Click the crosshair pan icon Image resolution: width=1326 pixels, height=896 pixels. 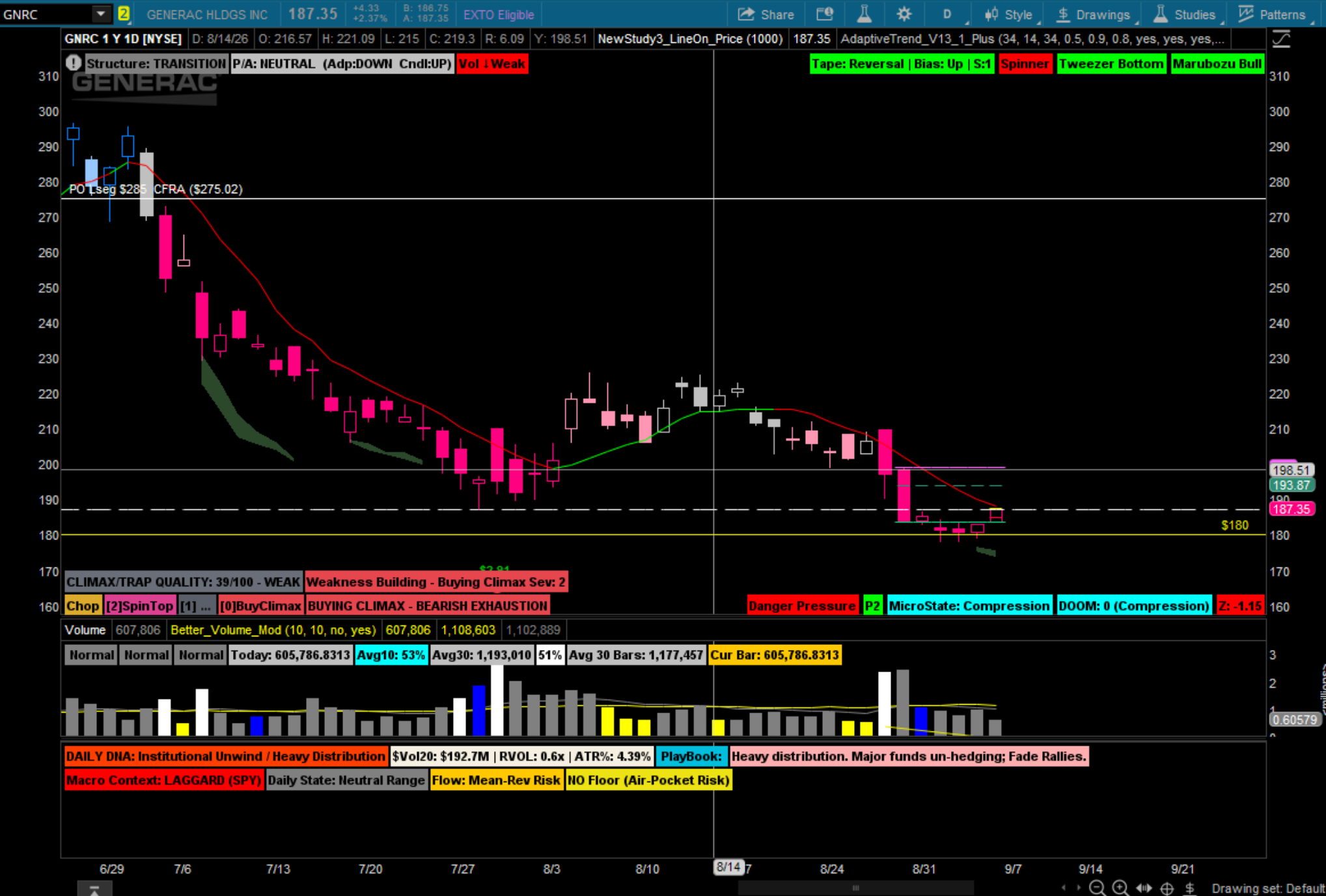(x=1167, y=888)
